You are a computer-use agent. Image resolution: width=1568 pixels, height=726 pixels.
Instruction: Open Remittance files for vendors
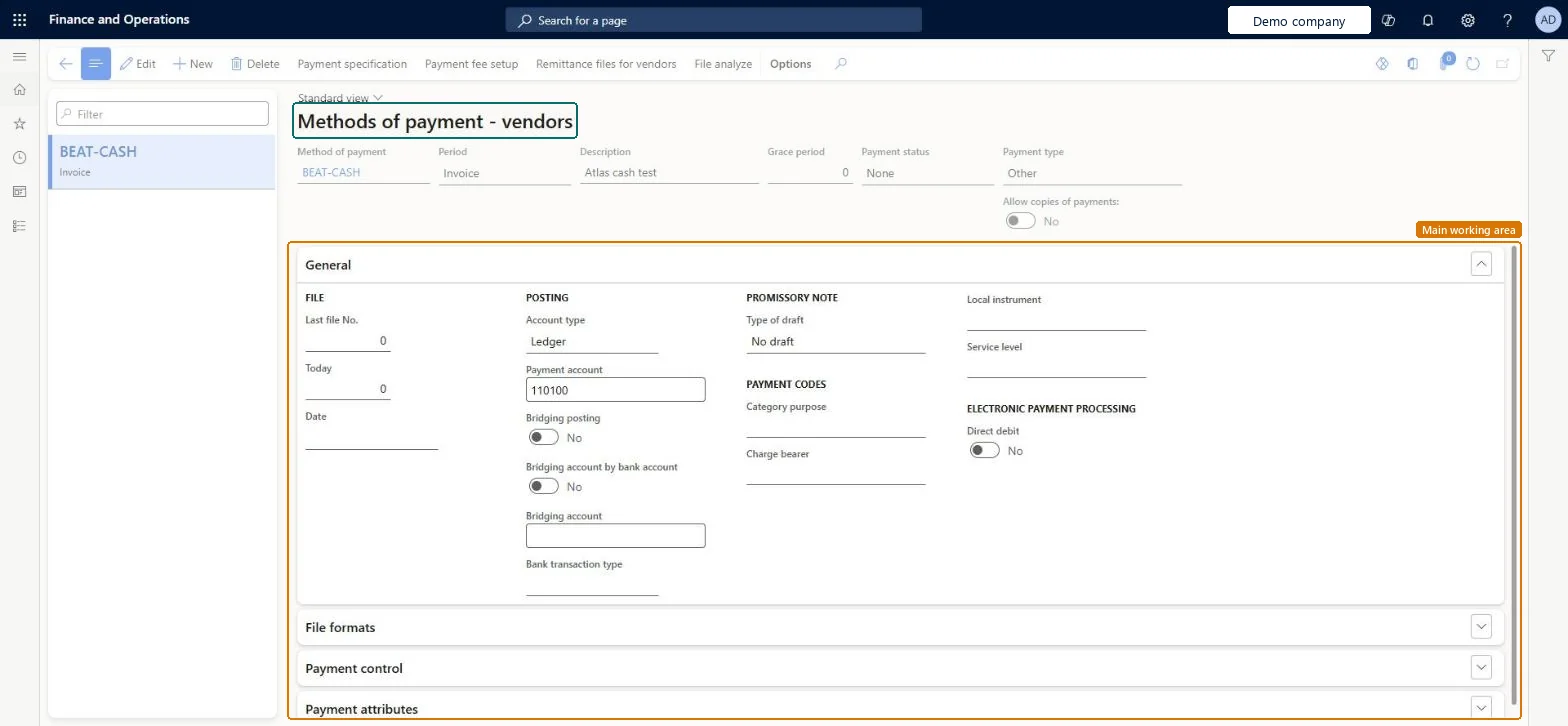click(606, 64)
